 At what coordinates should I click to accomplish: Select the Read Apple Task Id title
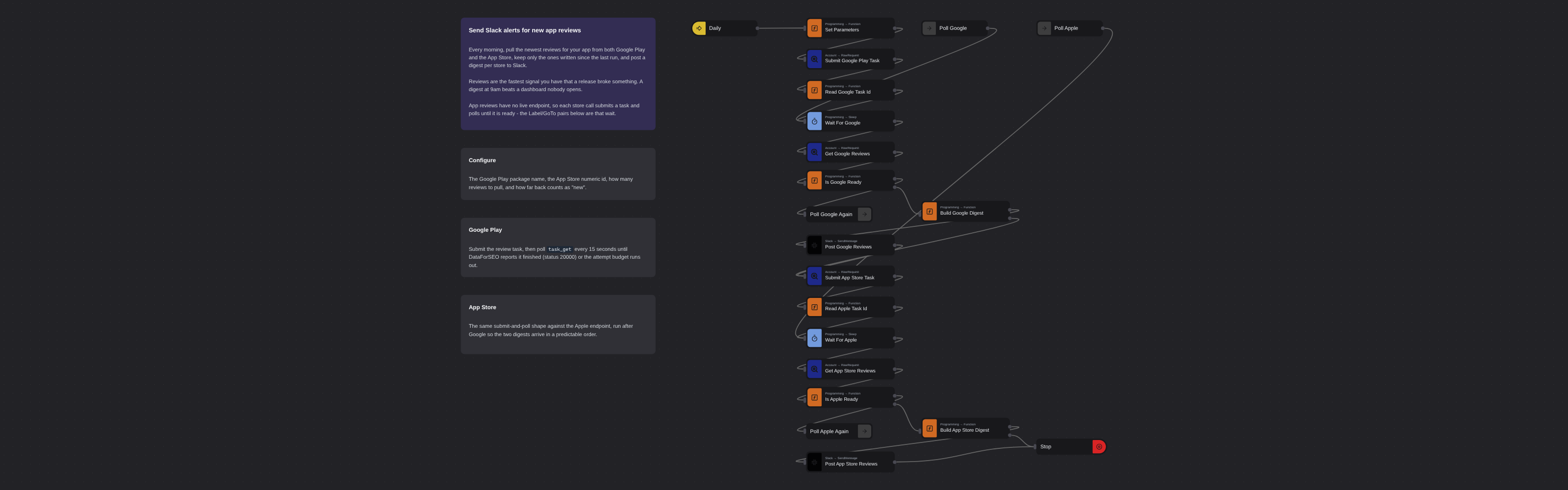click(x=845, y=309)
